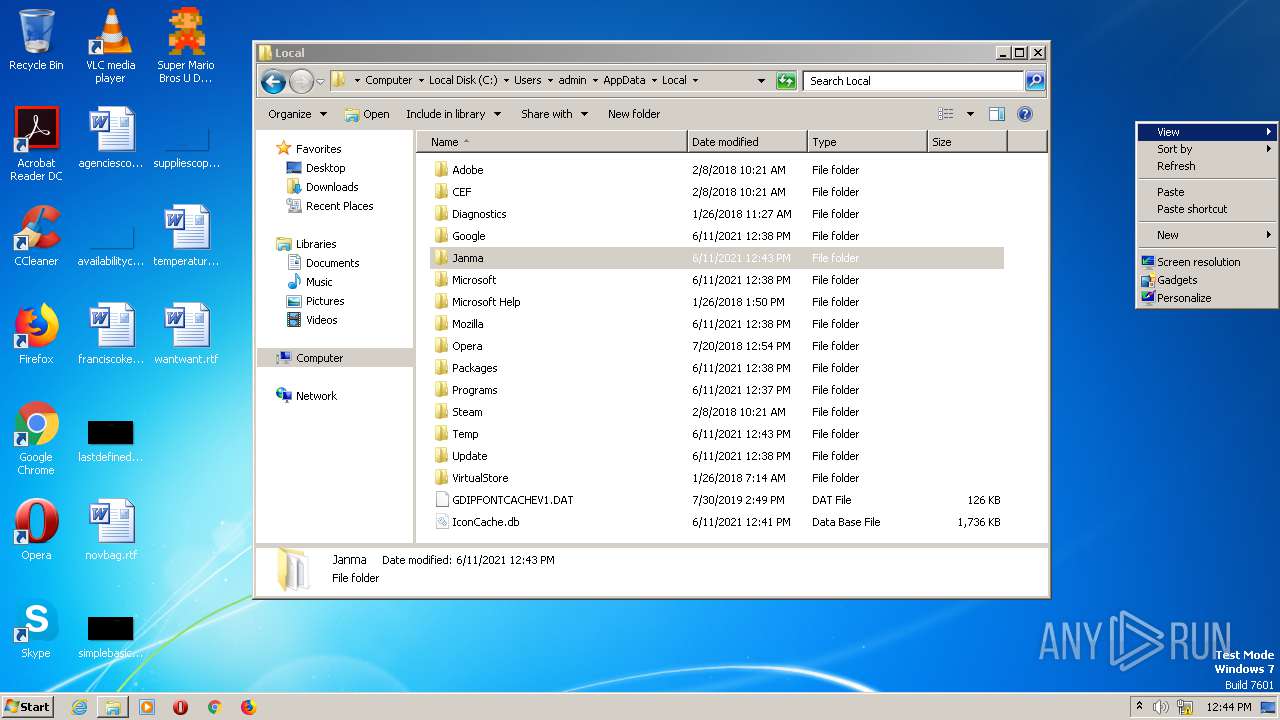Screen dimensions: 1280x720
Task: Select the novbag.rtf desktop file
Action: (x=111, y=531)
